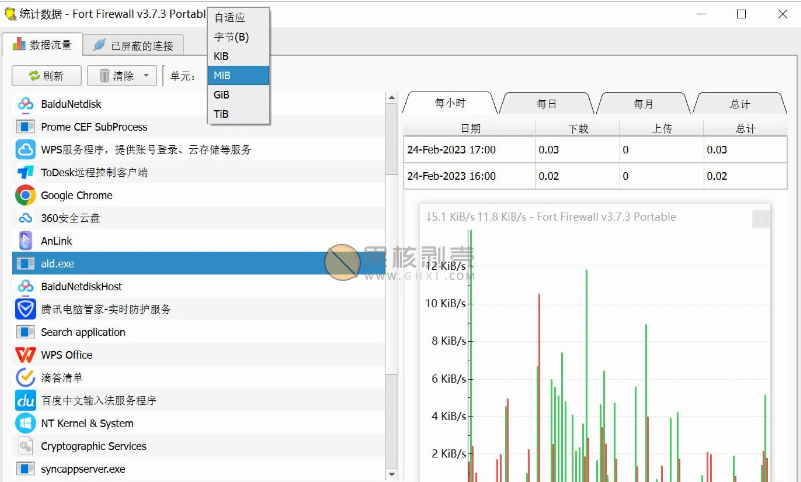Image resolution: width=801 pixels, height=482 pixels.
Task: Click the Fort Firewall title bar icon
Action: (10, 14)
